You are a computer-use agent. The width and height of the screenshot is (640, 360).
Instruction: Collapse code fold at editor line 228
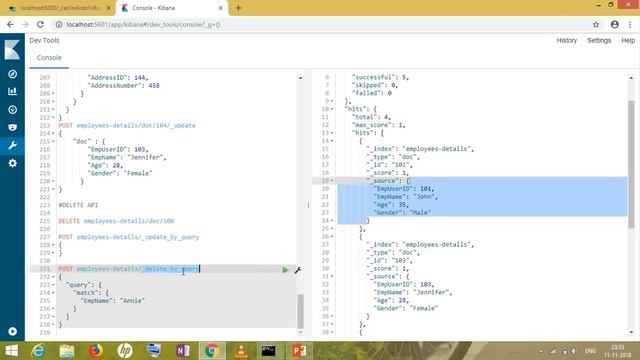tap(53, 245)
